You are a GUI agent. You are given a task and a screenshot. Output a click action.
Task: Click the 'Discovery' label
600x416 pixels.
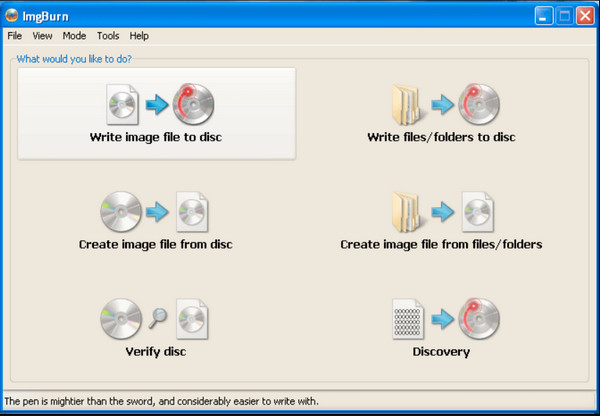coord(441,351)
